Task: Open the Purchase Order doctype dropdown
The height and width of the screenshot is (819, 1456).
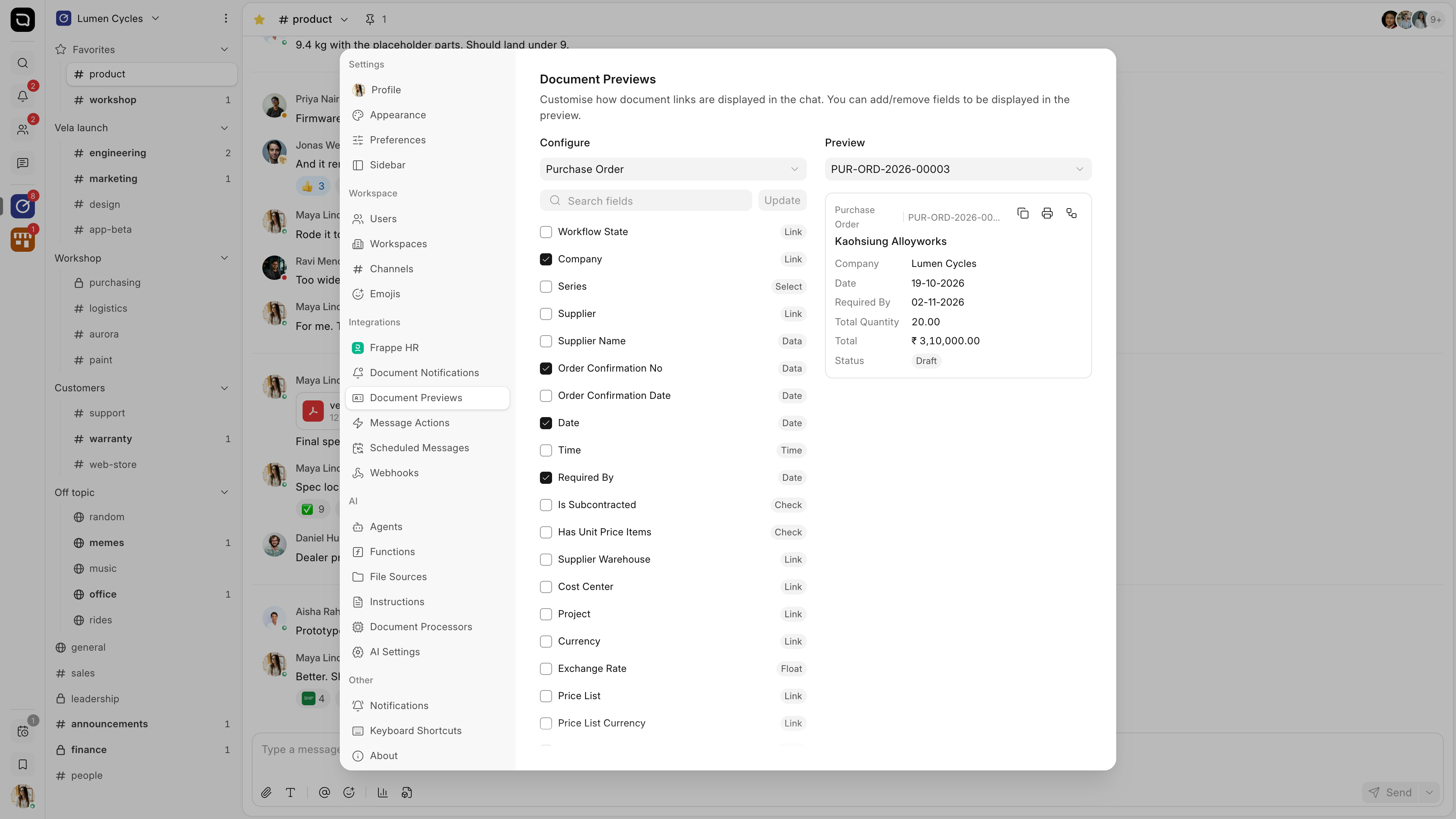Action: tap(673, 169)
